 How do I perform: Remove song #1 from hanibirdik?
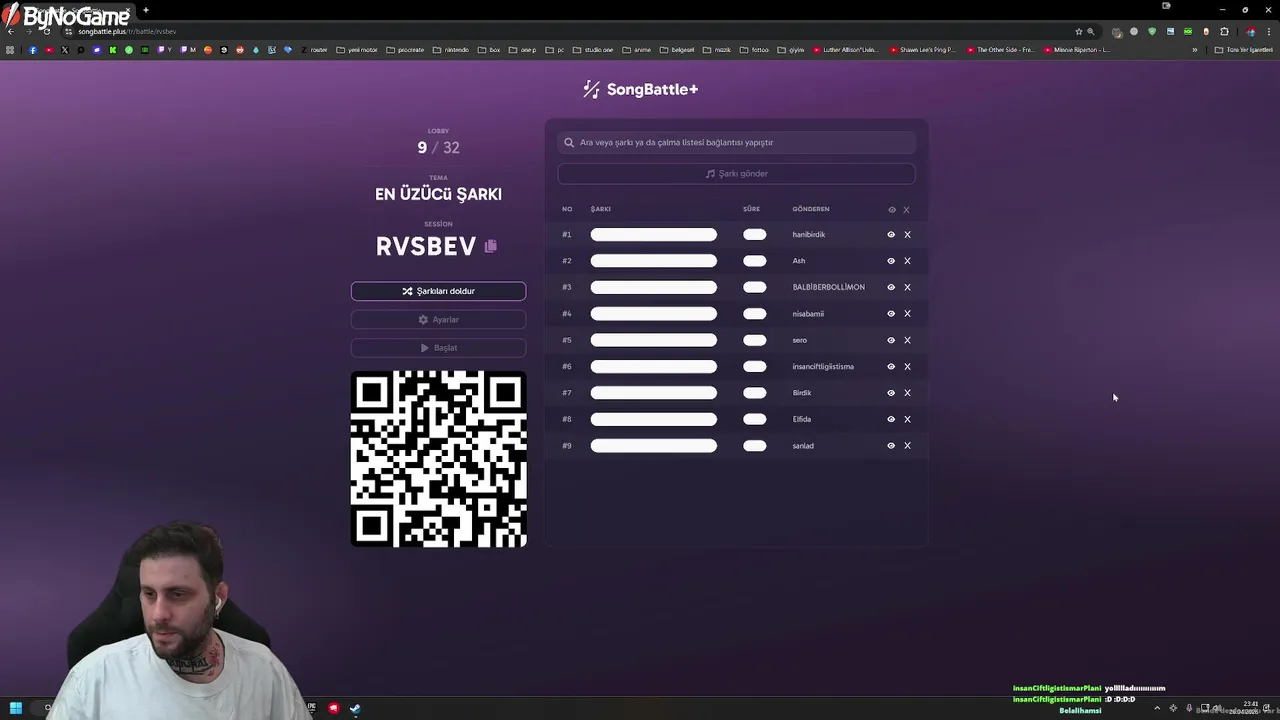click(907, 234)
